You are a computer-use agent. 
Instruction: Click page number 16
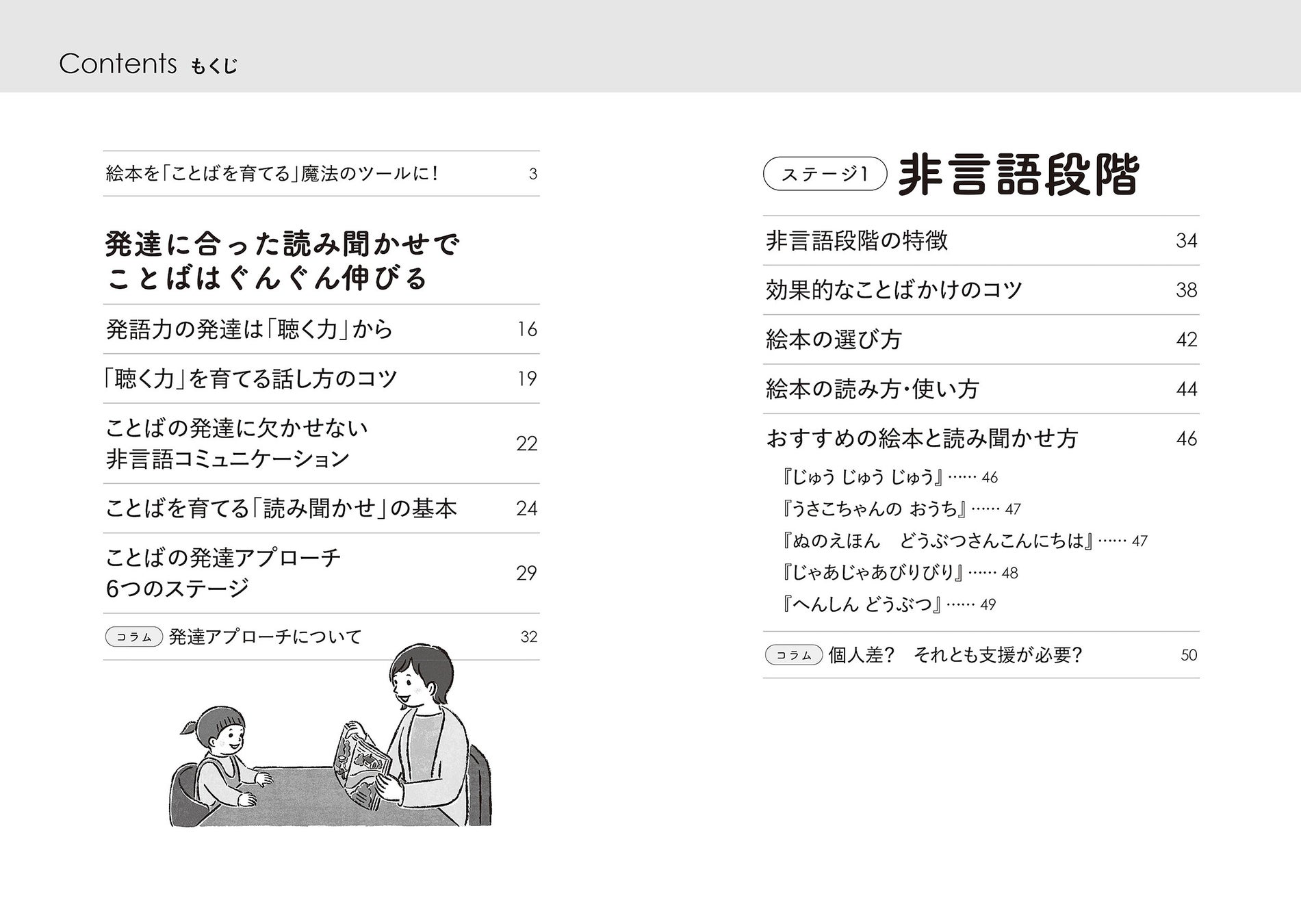pos(527,330)
